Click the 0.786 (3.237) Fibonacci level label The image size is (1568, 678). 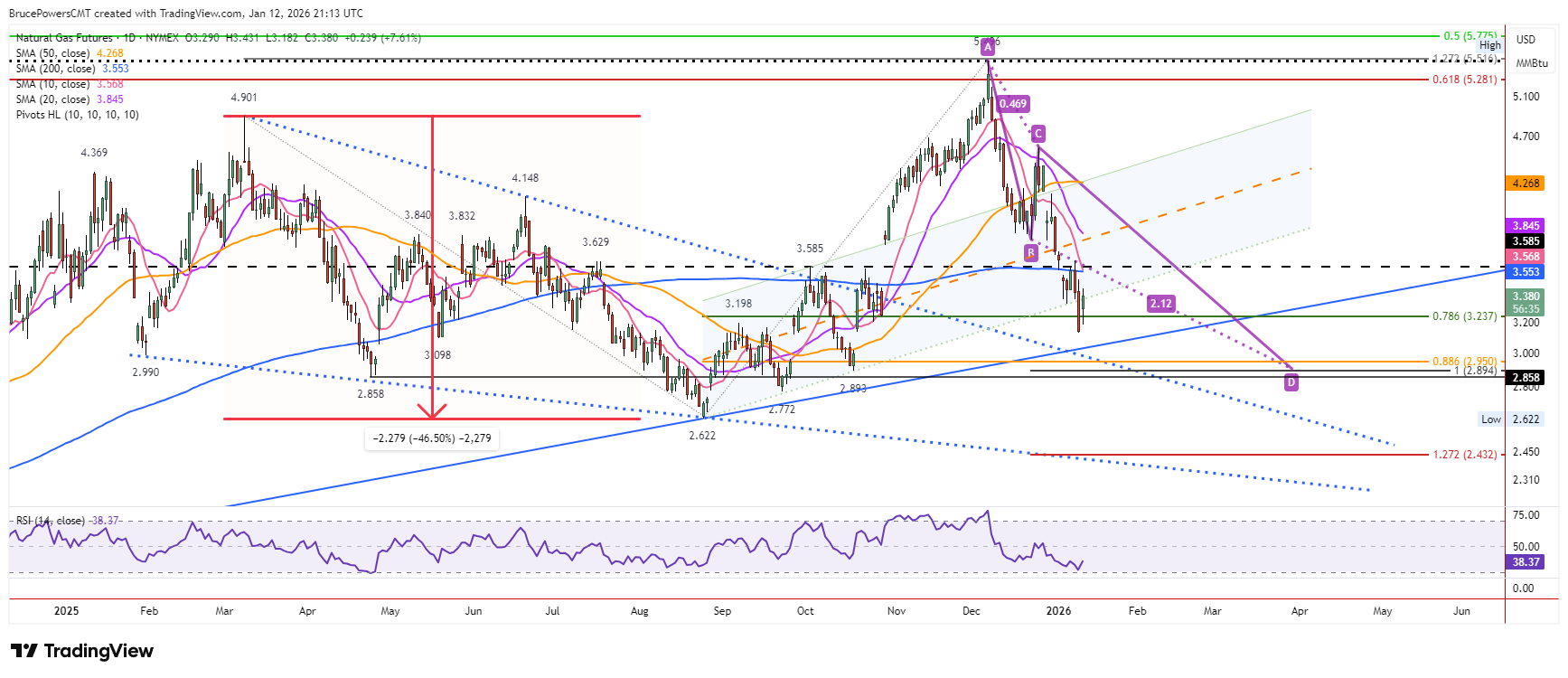coord(1464,316)
